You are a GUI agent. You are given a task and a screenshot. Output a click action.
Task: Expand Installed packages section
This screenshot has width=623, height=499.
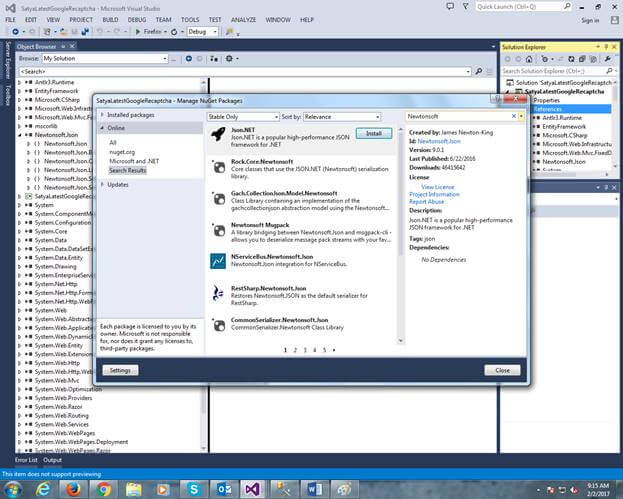tap(102, 115)
